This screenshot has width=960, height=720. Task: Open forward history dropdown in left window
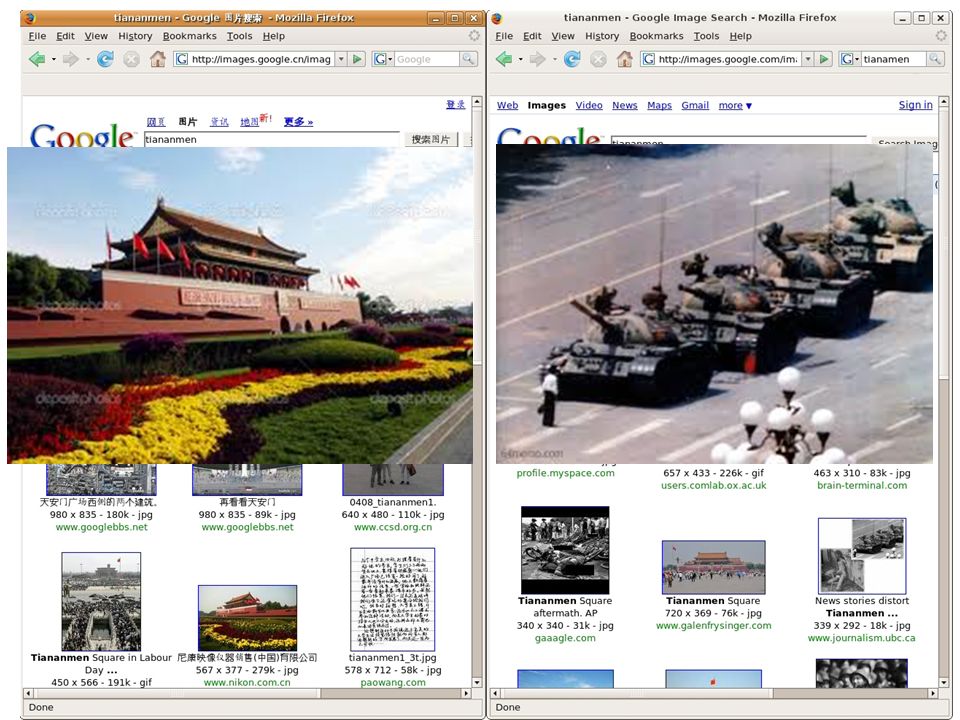[88, 59]
